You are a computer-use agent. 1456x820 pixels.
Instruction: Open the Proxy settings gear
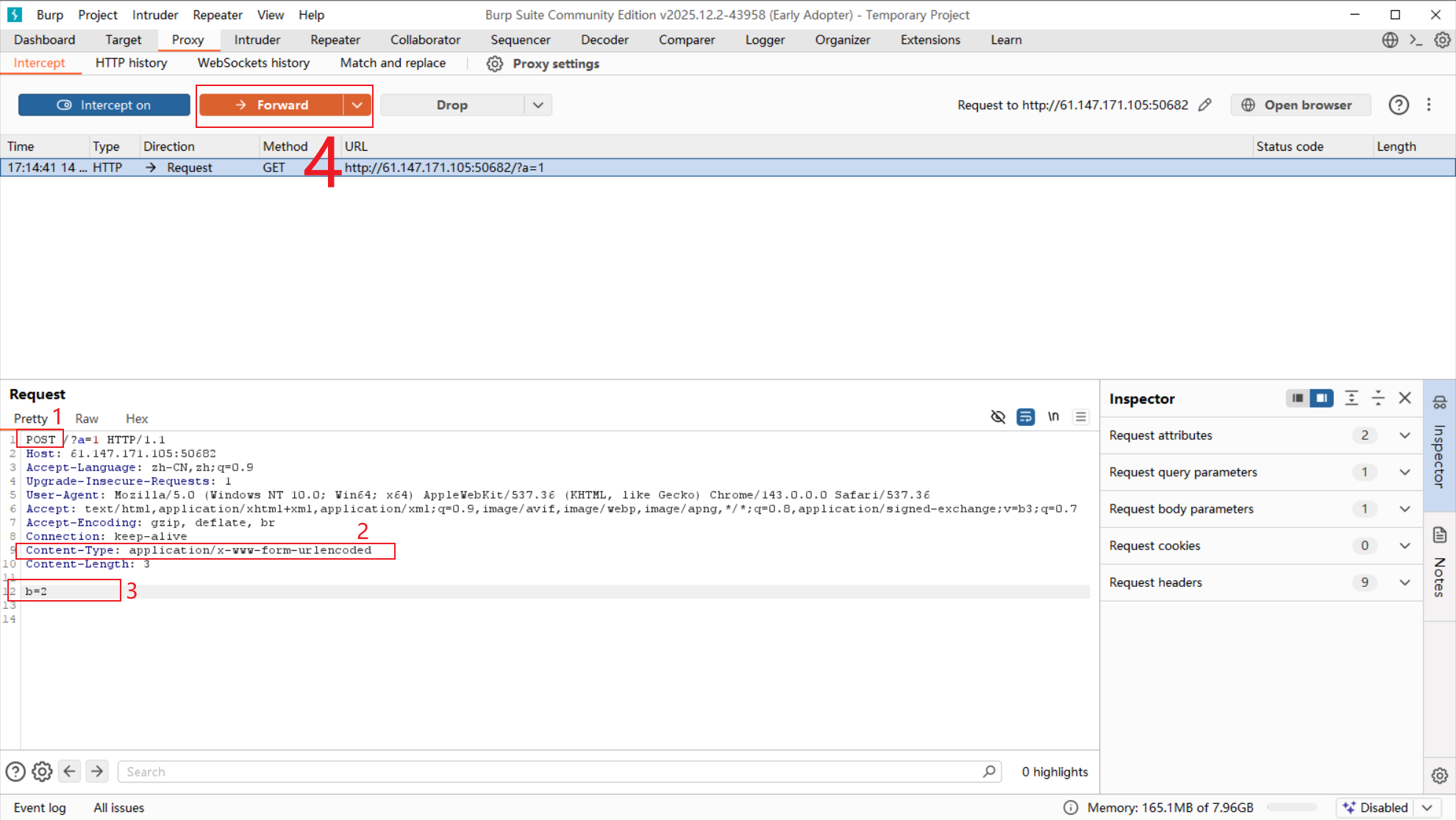pos(495,64)
